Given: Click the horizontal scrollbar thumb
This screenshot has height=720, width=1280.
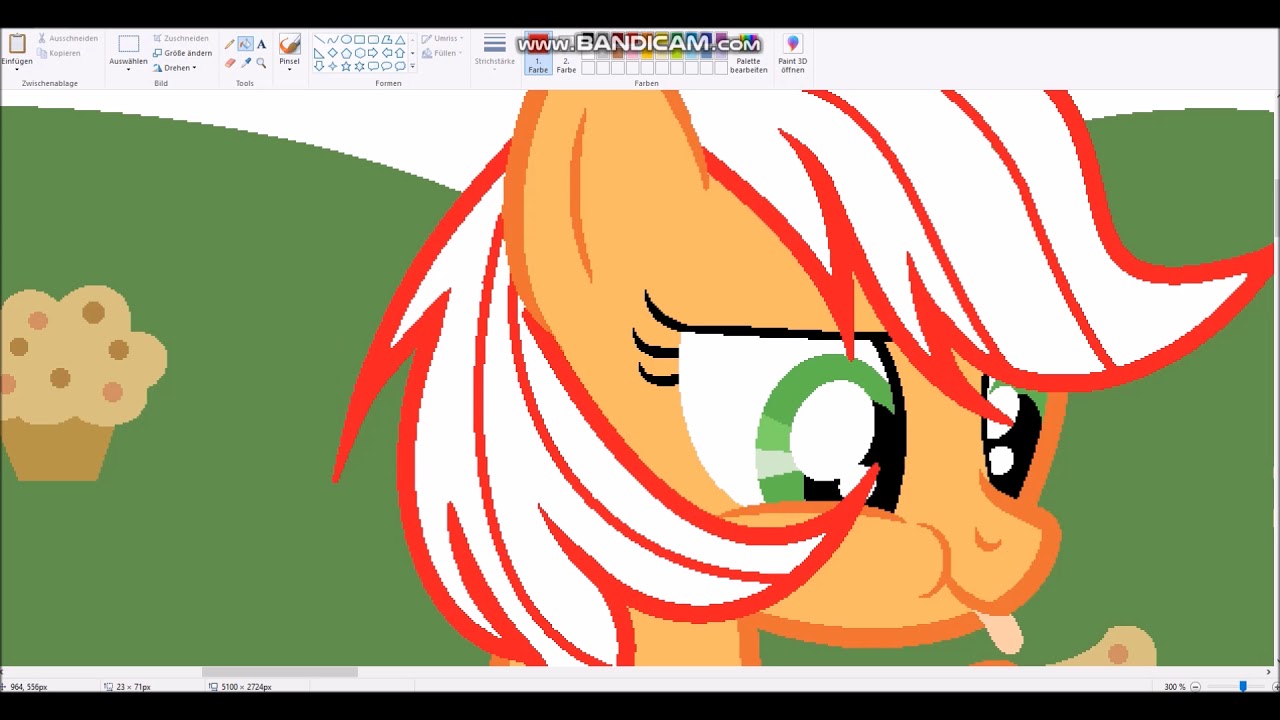Looking at the screenshot, I should tap(280, 672).
